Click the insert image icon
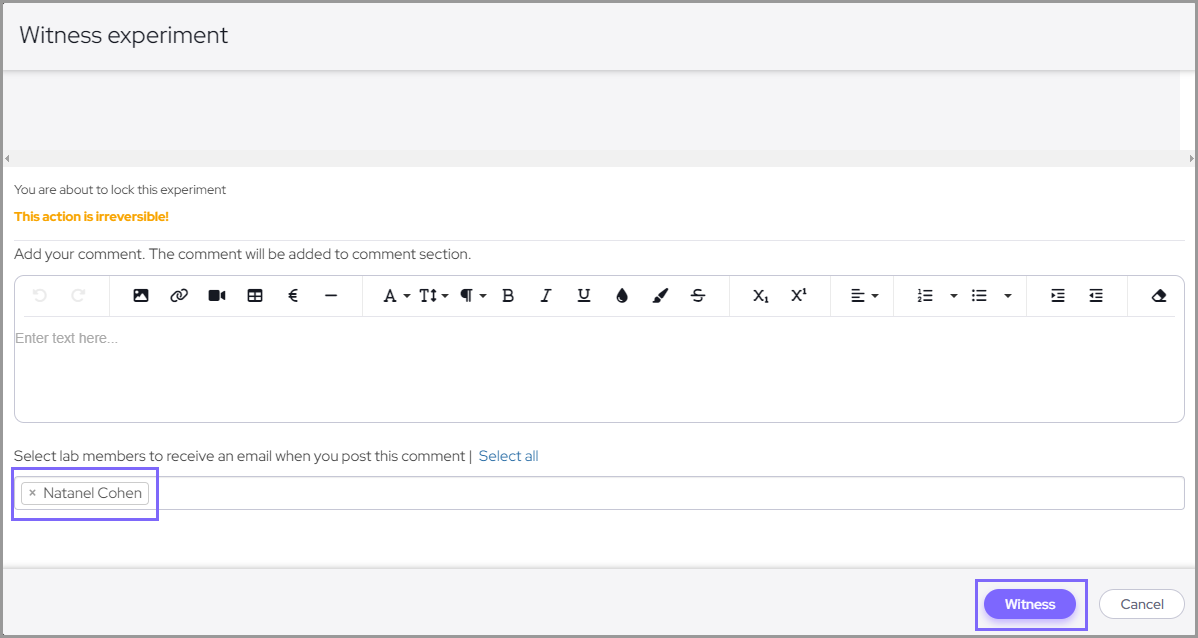 click(141, 296)
